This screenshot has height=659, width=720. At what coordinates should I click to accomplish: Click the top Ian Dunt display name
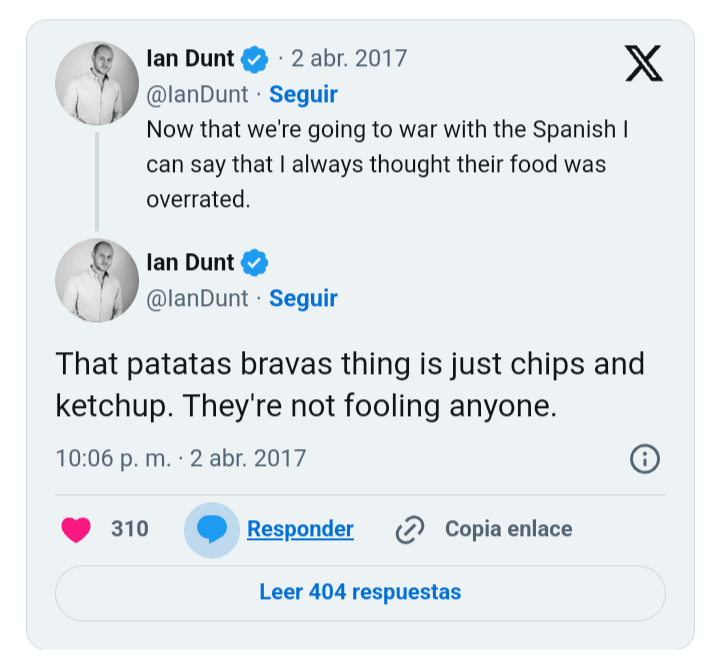(190, 59)
